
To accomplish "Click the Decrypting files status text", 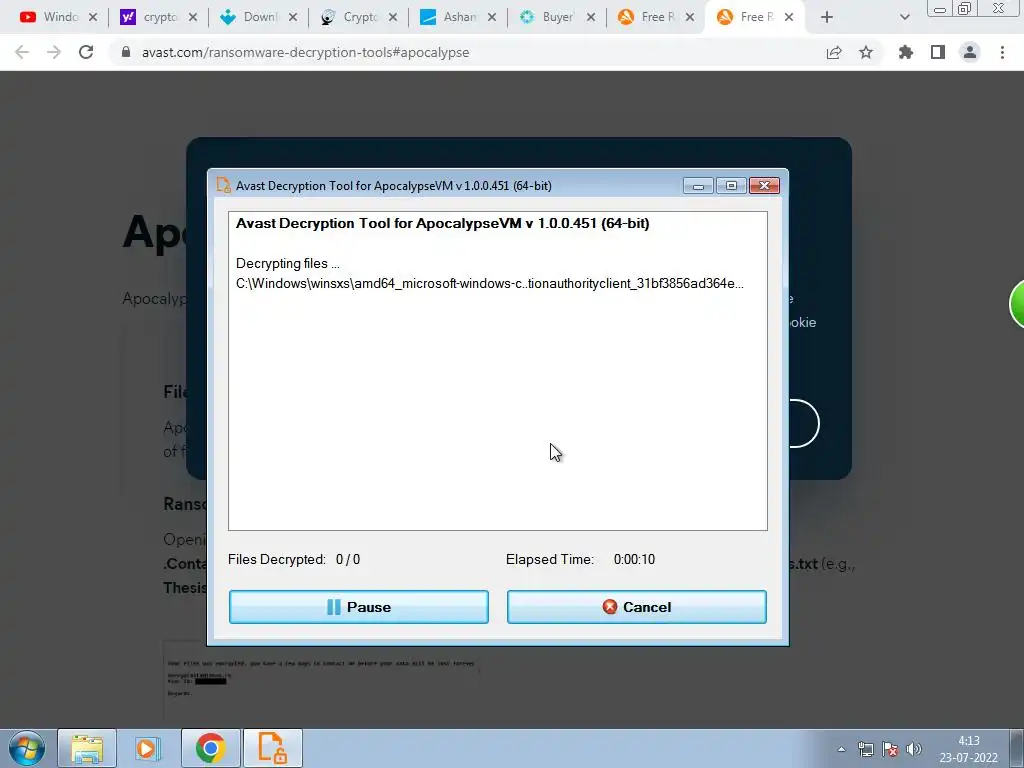I will (287, 264).
